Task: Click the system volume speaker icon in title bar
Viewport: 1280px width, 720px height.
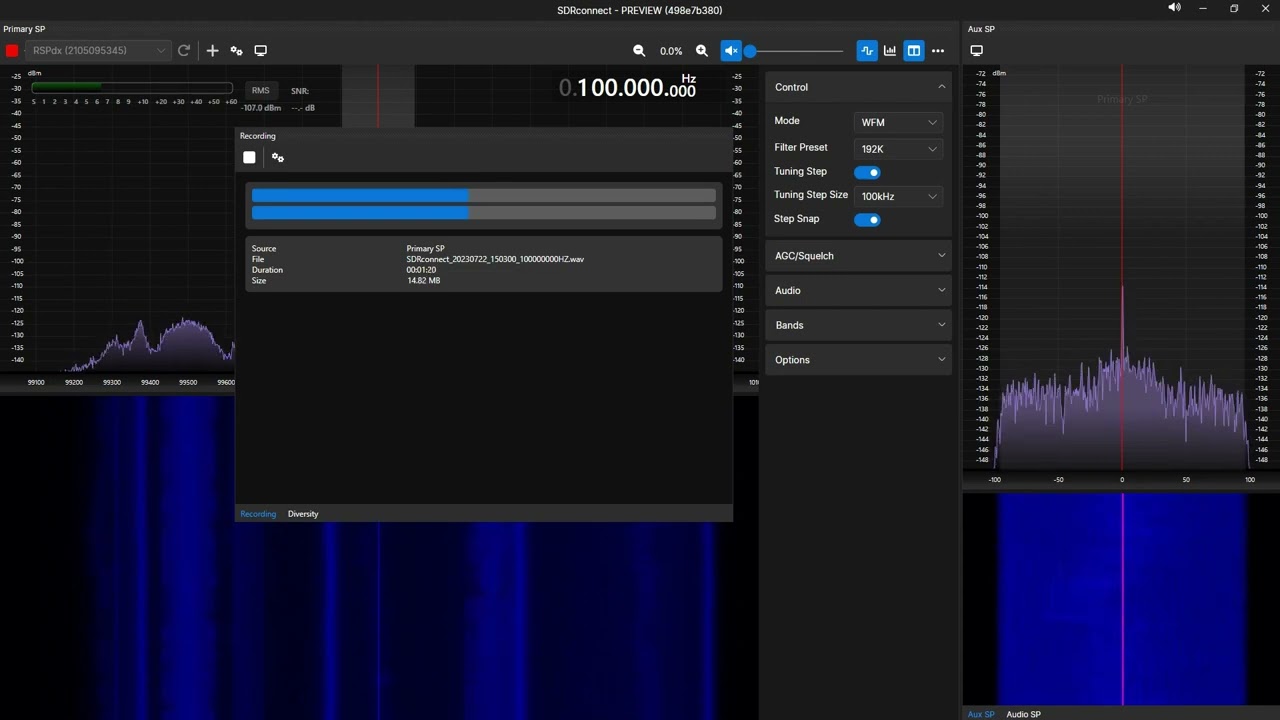Action: pos(1174,8)
